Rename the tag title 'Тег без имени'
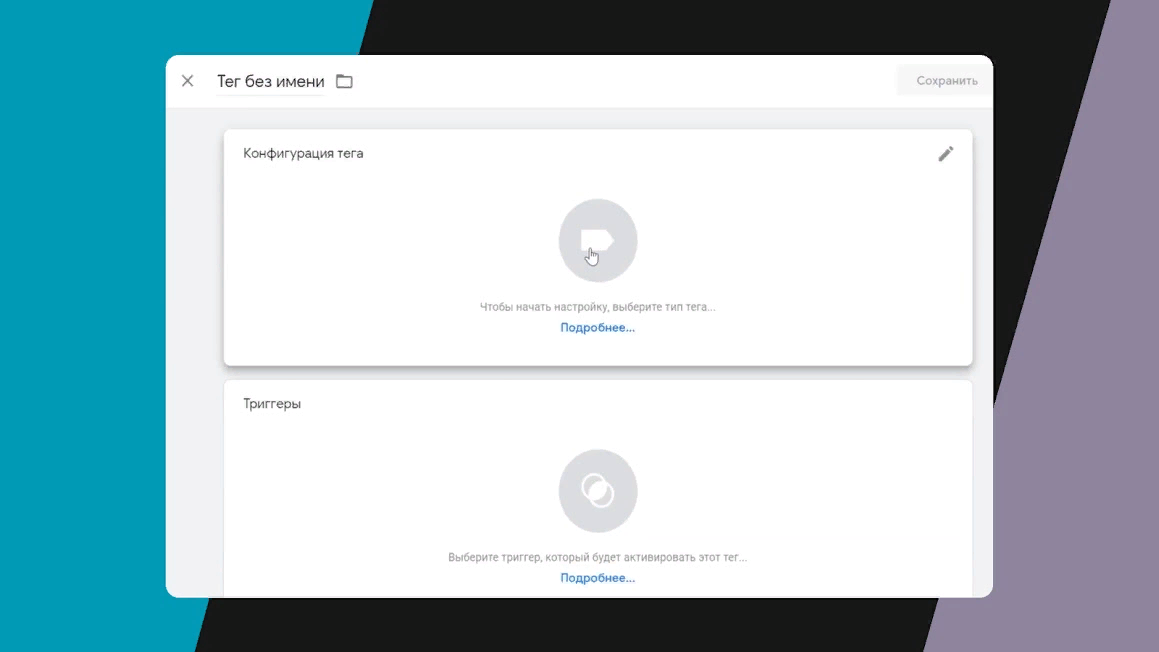Viewport: 1159px width, 652px height. pos(271,81)
